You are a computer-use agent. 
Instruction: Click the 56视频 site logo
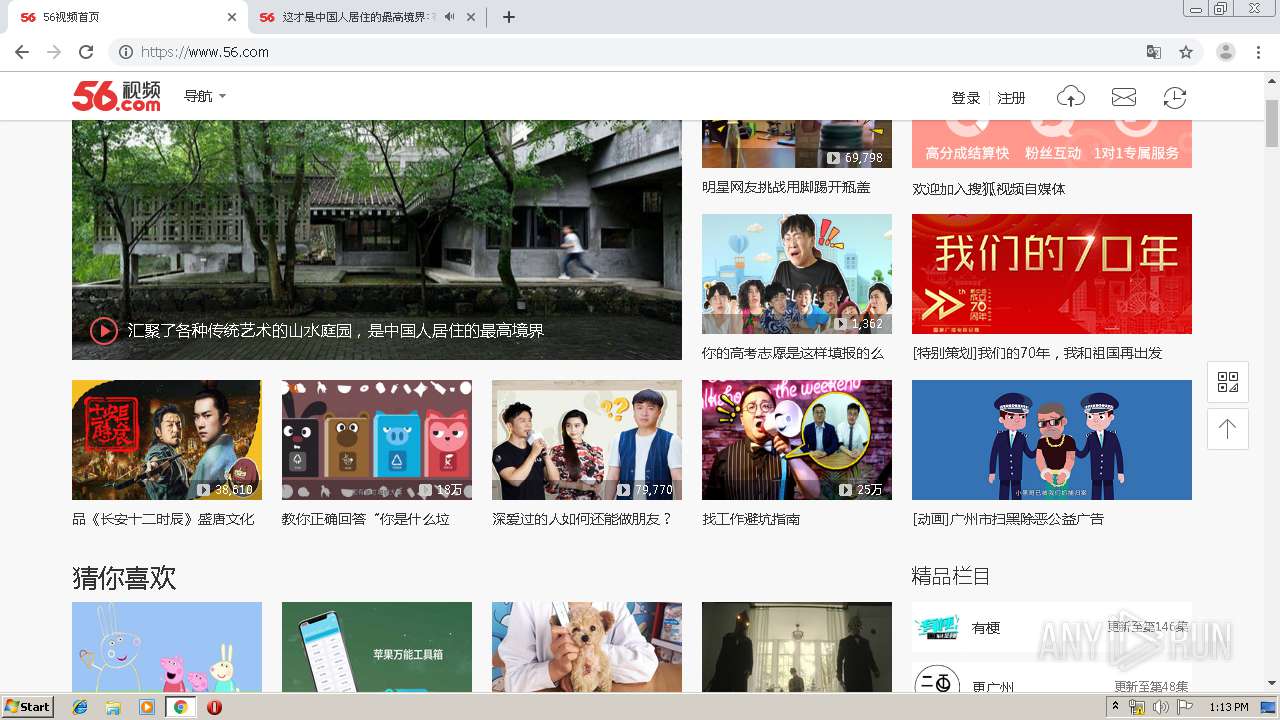116,96
